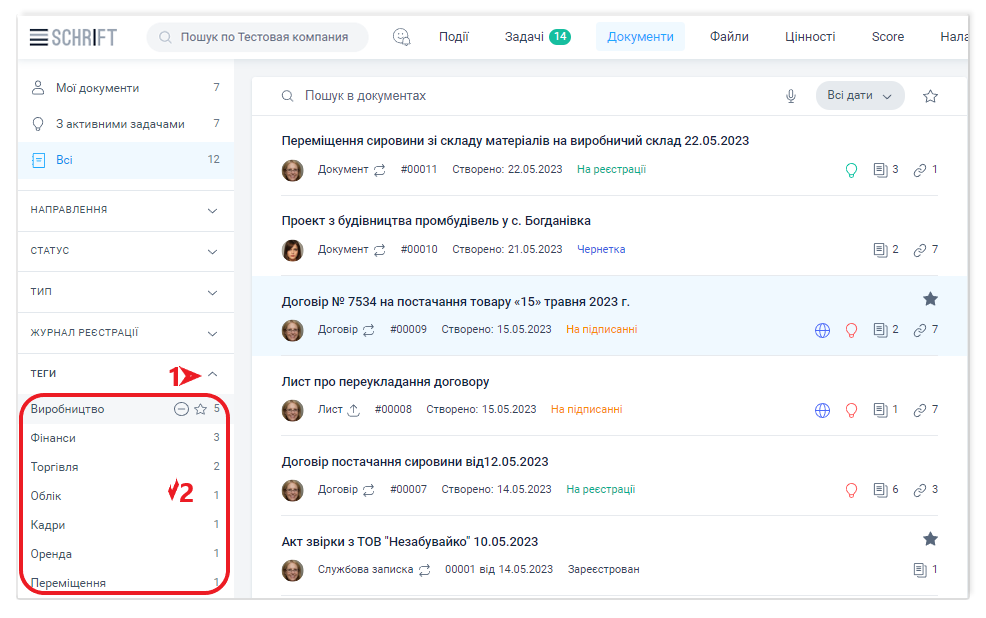Expand the СТАТУС filter section

click(212, 251)
